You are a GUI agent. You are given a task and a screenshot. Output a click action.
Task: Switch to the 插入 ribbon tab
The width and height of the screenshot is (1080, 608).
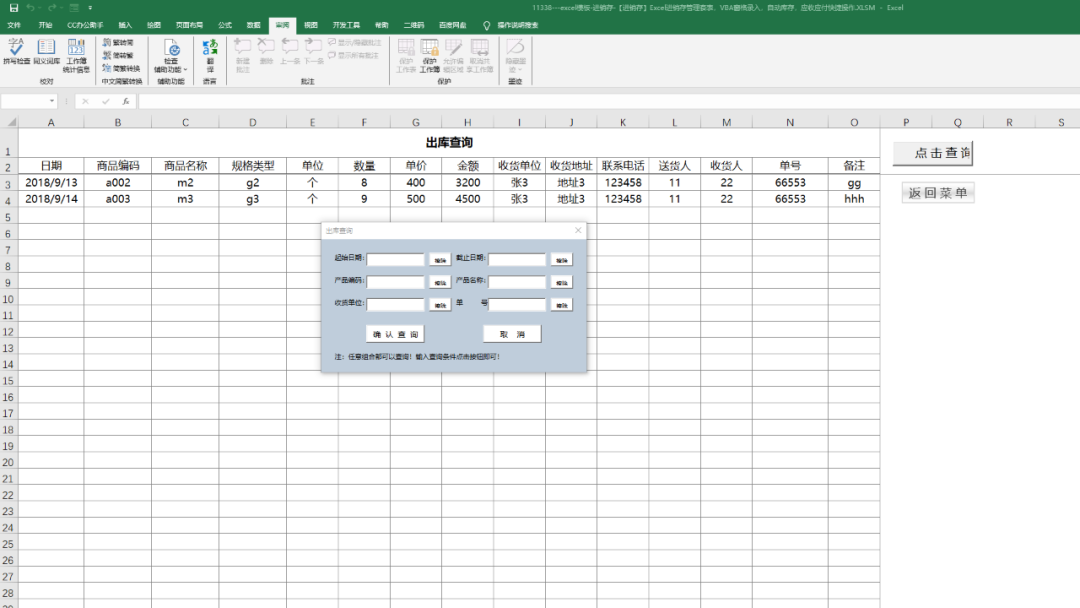[125, 25]
